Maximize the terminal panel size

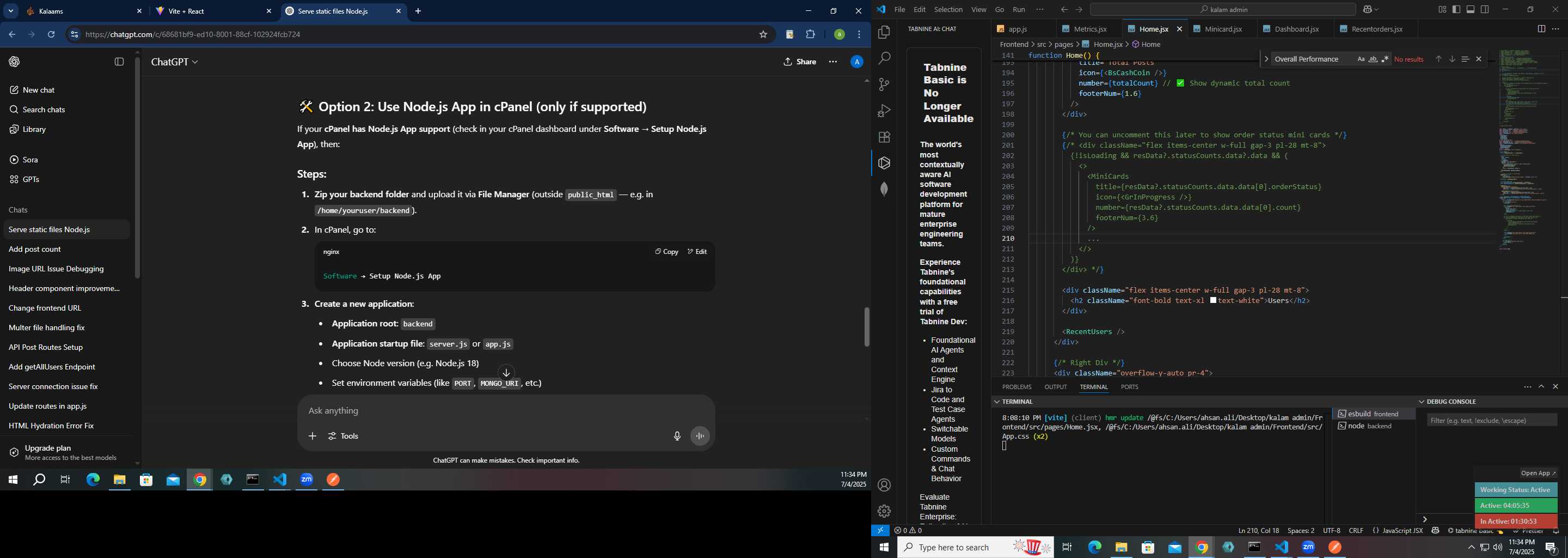coord(1541,387)
